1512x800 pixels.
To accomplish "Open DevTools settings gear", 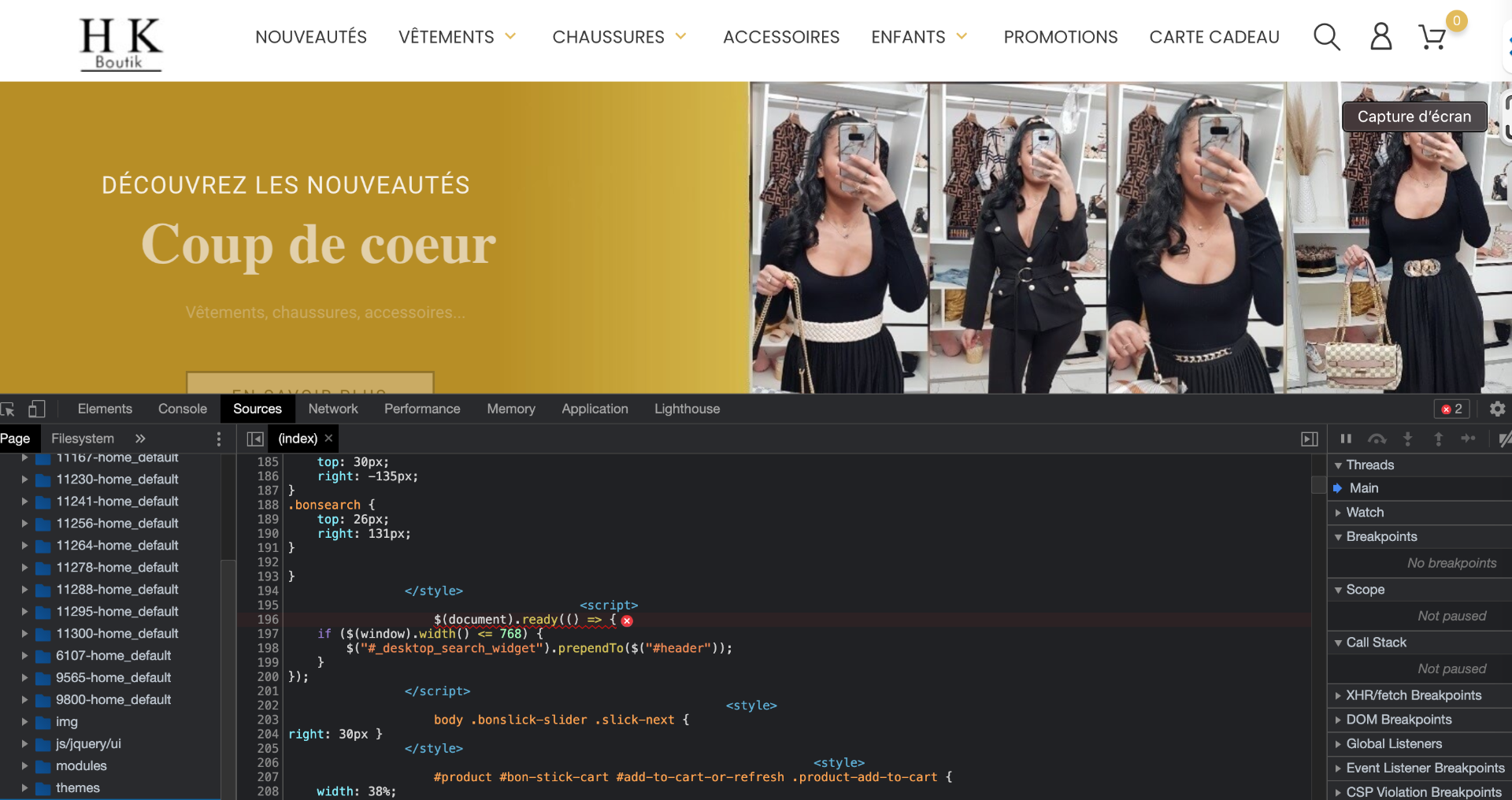I will click(x=1497, y=409).
